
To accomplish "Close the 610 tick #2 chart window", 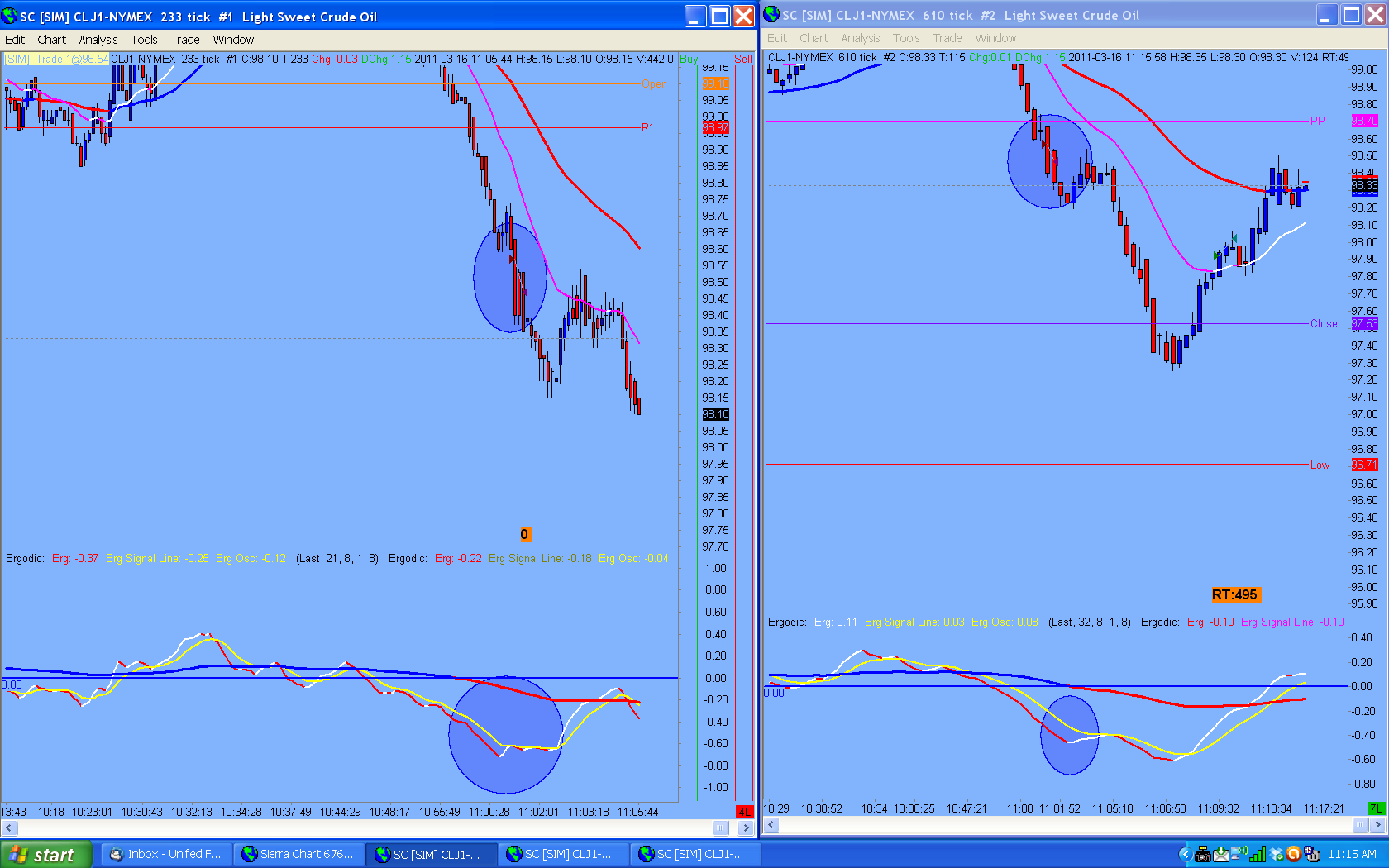I will coord(1376,15).
